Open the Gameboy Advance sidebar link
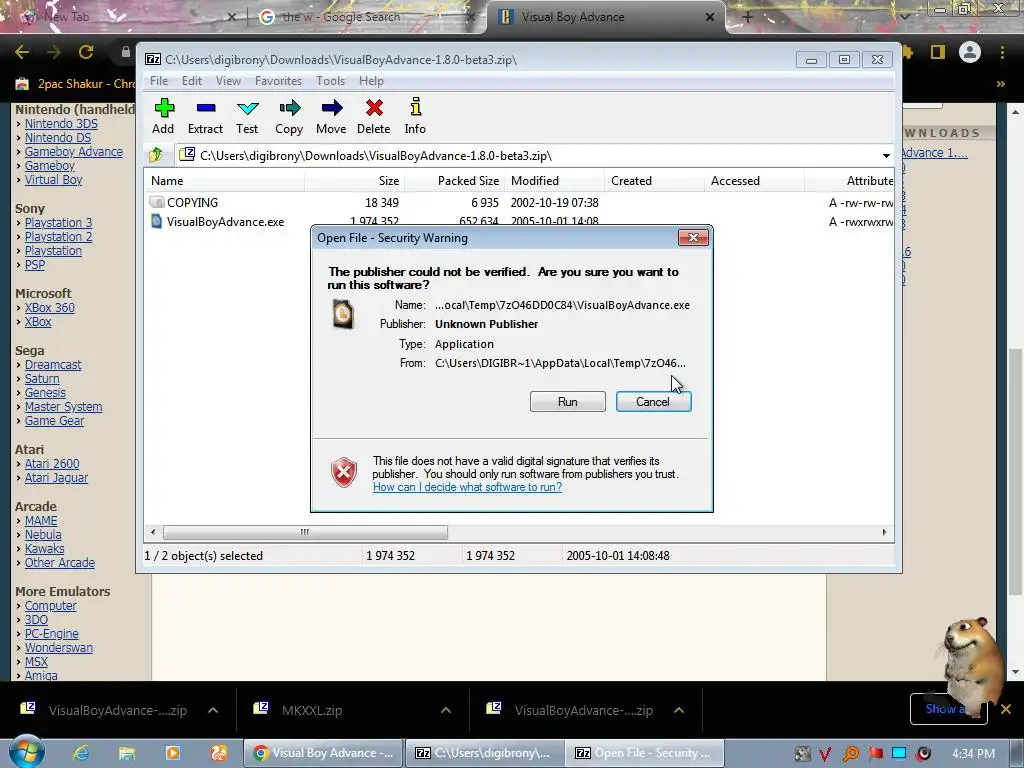Image resolution: width=1024 pixels, height=768 pixels. 74,152
